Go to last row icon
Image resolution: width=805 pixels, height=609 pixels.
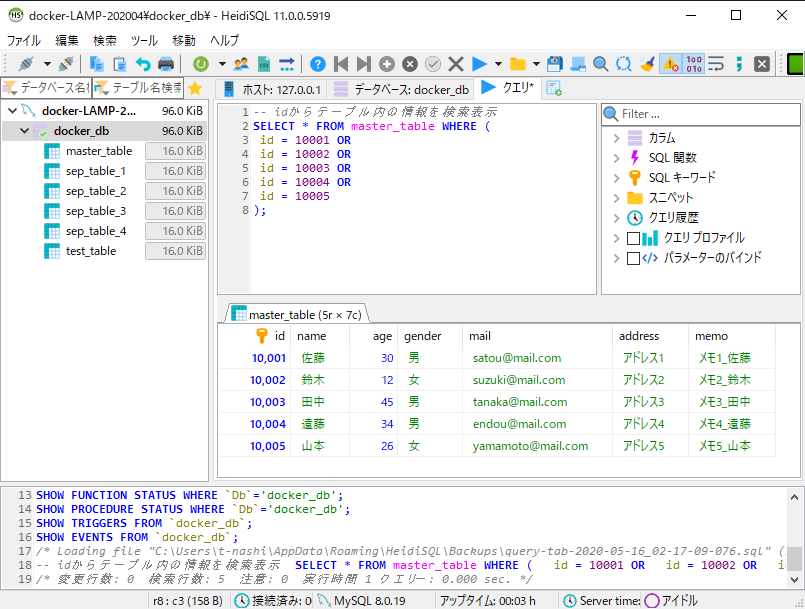tap(363, 64)
